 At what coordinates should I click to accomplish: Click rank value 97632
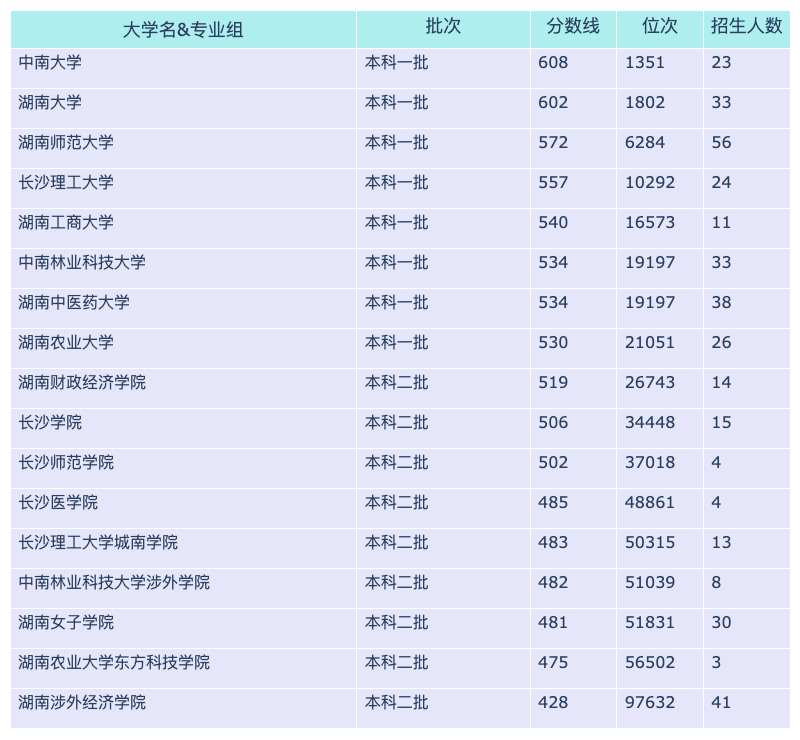click(650, 702)
